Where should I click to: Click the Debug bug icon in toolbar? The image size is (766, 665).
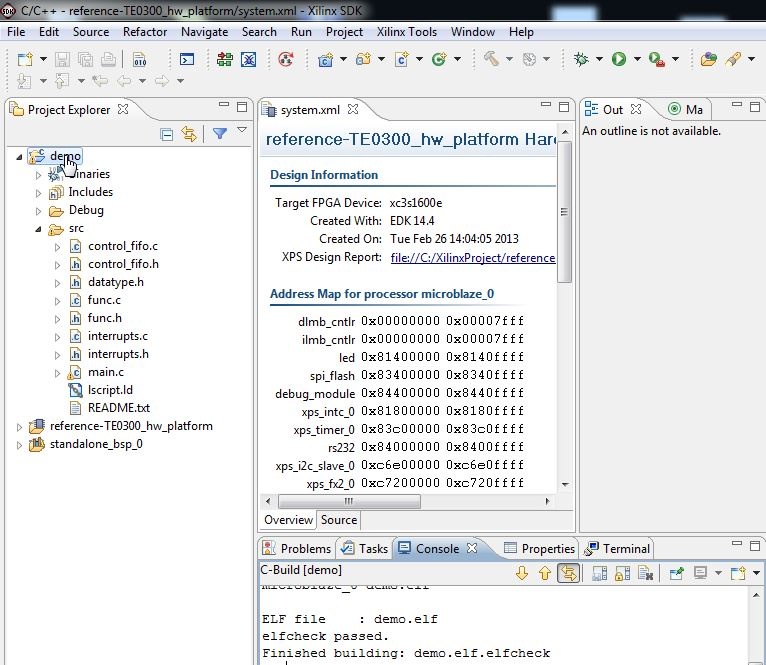[581, 59]
